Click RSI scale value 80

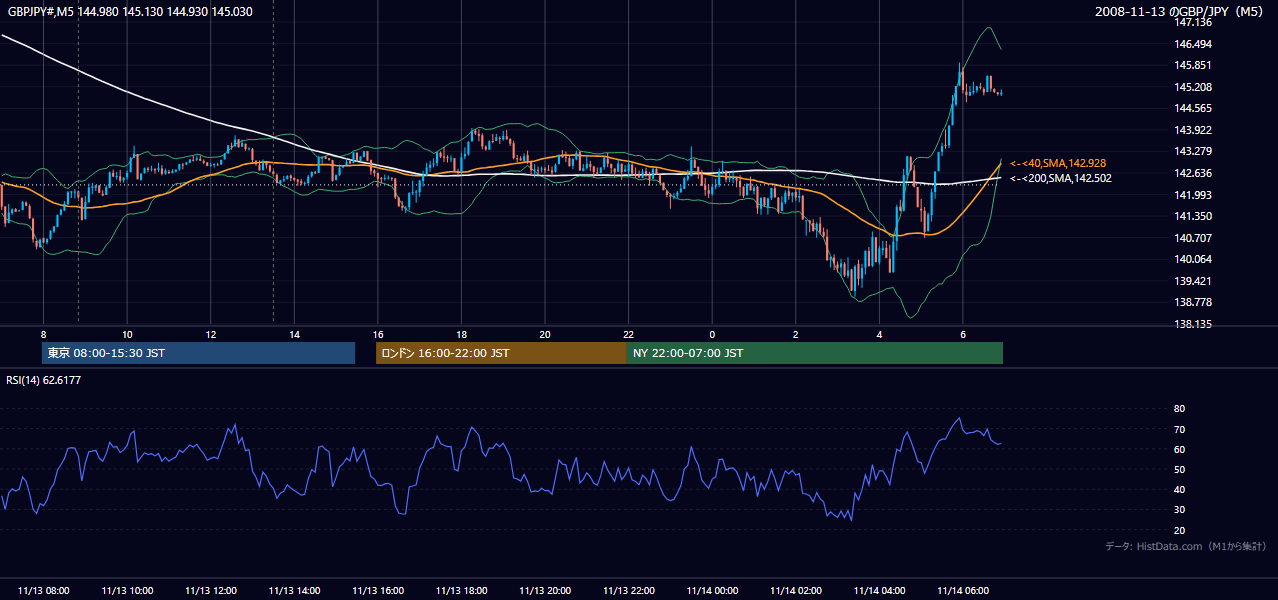pyautogui.click(x=1179, y=409)
